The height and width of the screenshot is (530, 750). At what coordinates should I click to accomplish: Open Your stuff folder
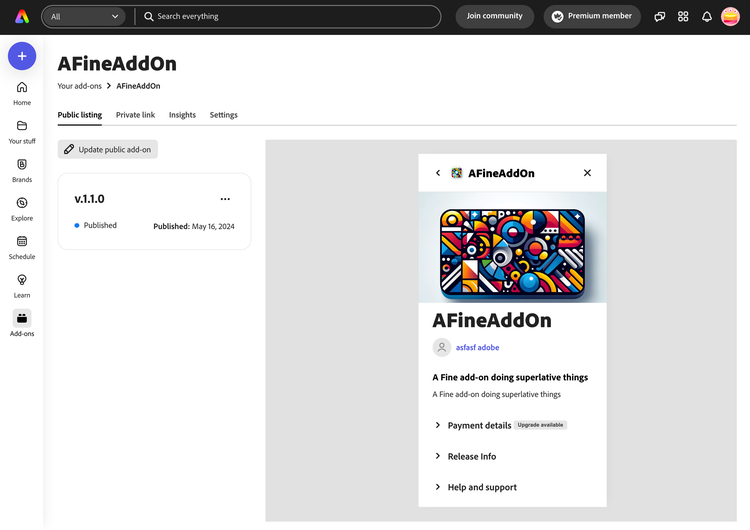tap(22, 132)
